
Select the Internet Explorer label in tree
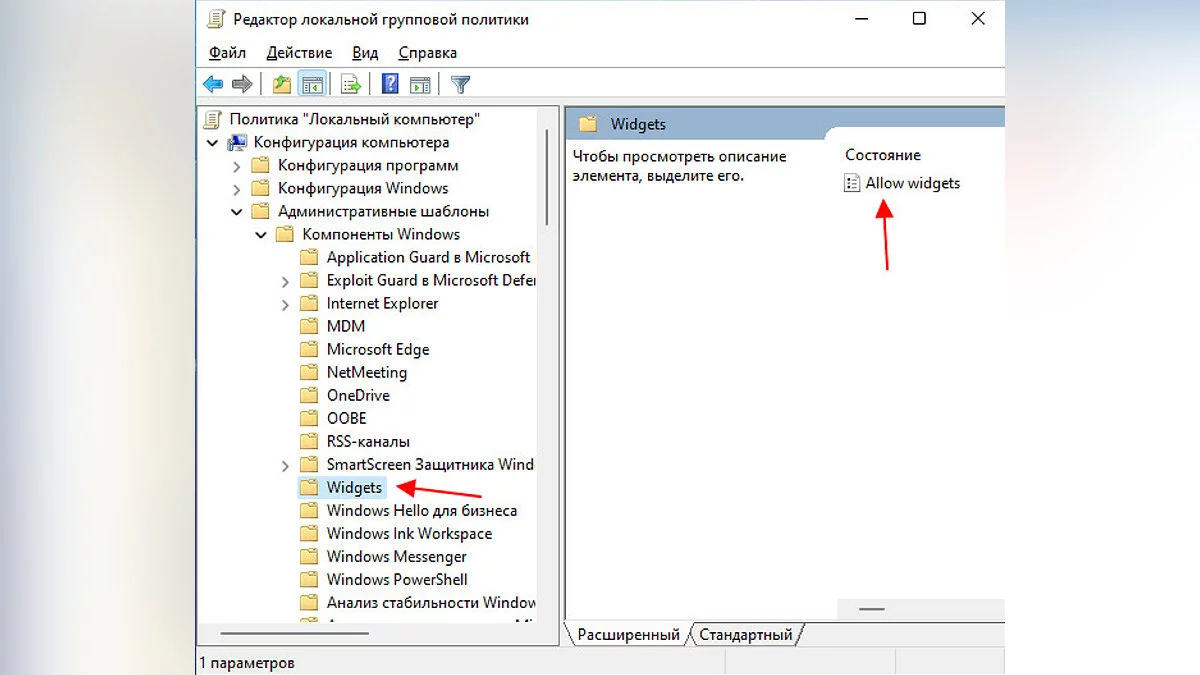pos(382,303)
